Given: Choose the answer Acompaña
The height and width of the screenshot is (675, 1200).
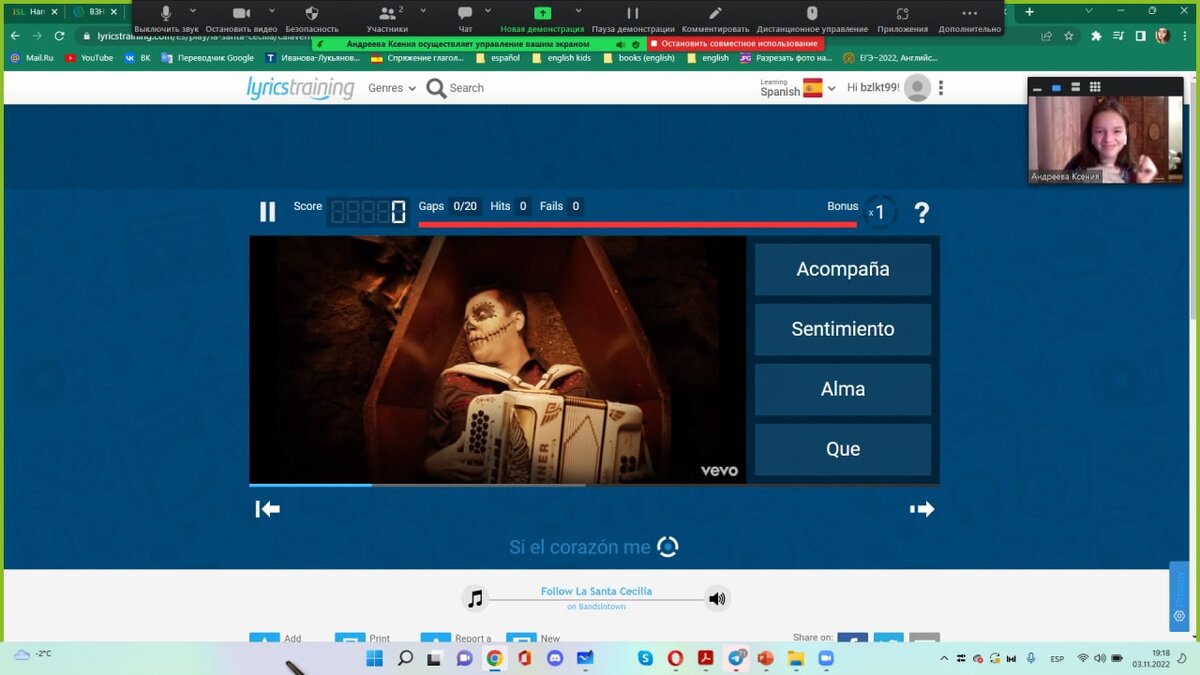Looking at the screenshot, I should coord(843,269).
